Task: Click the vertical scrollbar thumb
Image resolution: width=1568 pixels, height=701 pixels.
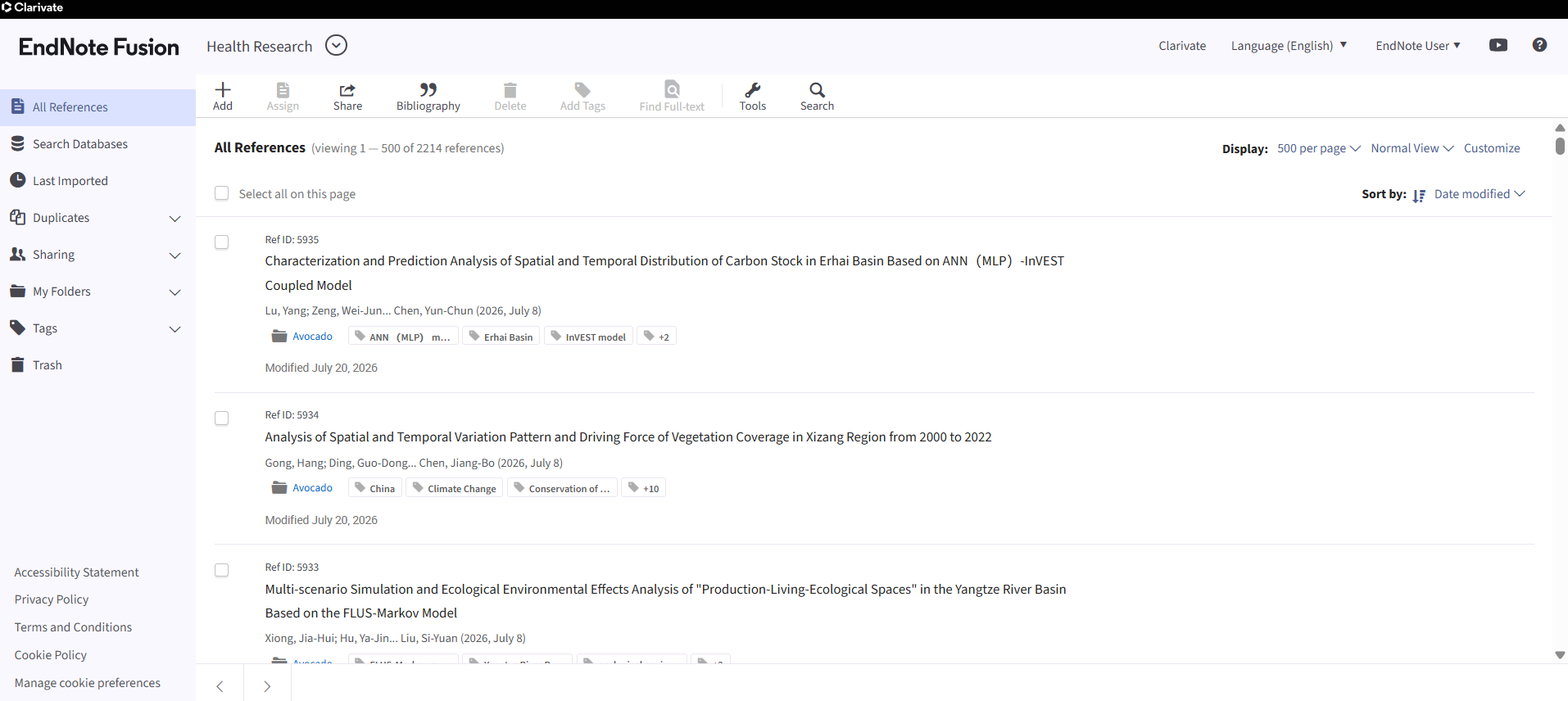Action: click(x=1560, y=146)
